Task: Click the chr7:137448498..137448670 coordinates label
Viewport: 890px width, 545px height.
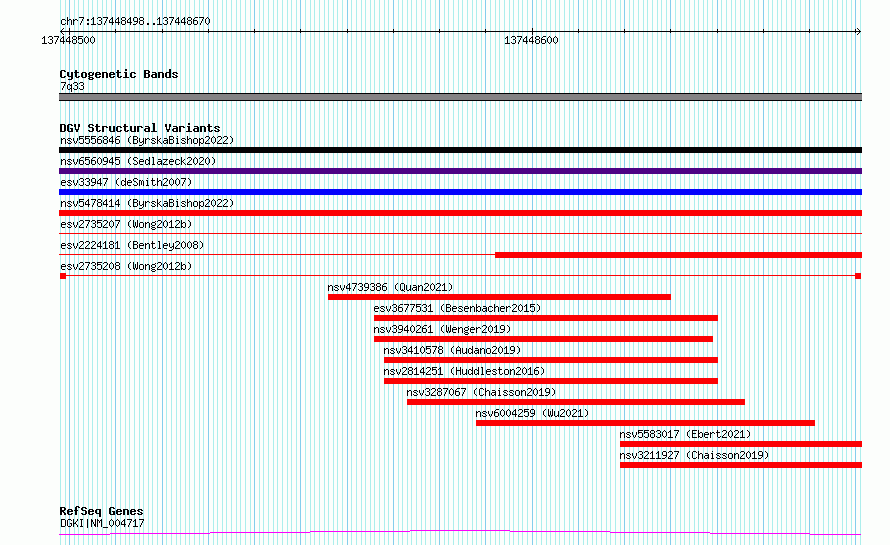Action: pos(135,22)
